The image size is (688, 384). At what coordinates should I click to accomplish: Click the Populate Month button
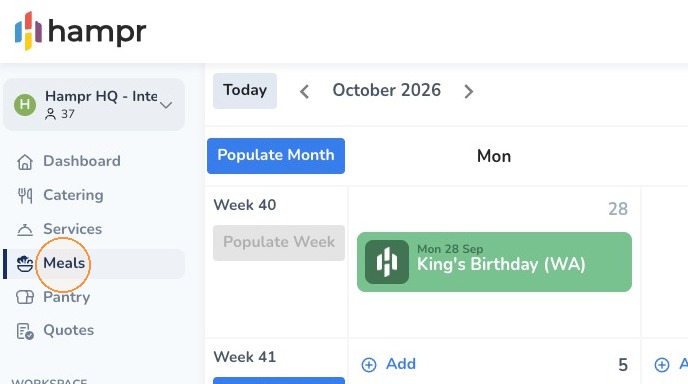click(276, 156)
